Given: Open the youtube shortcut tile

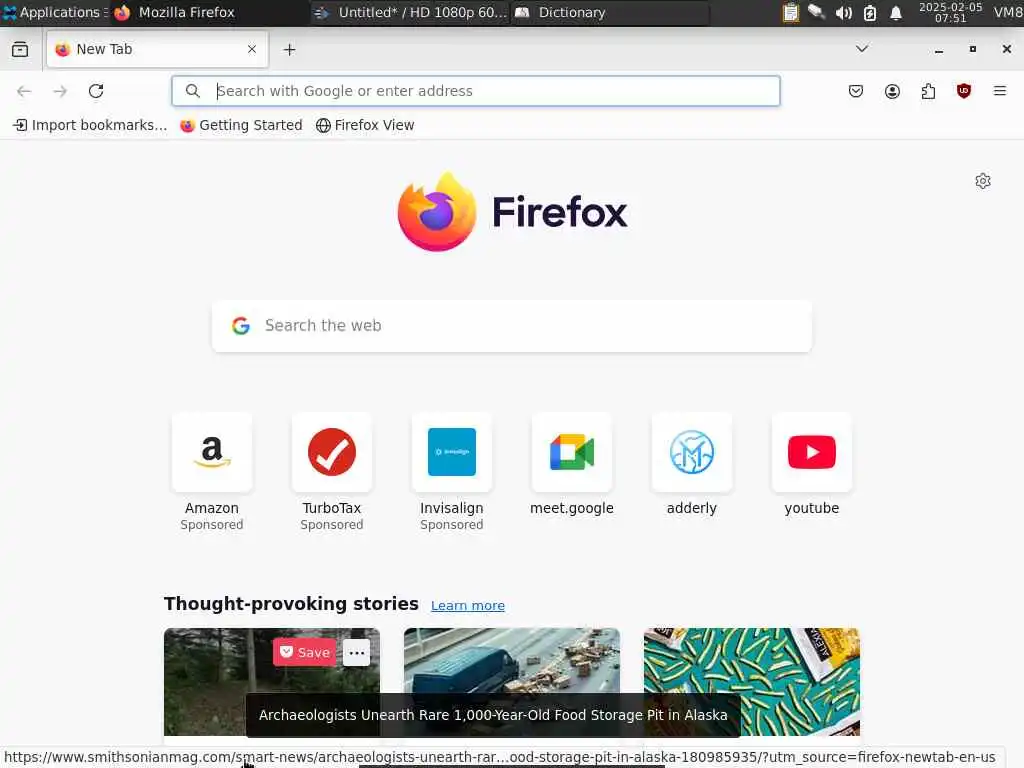Looking at the screenshot, I should 812,452.
